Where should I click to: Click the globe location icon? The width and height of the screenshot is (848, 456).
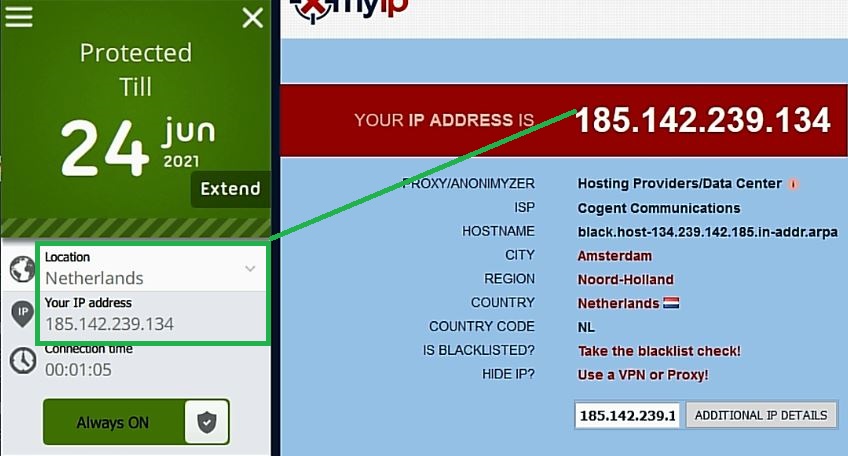[22, 269]
